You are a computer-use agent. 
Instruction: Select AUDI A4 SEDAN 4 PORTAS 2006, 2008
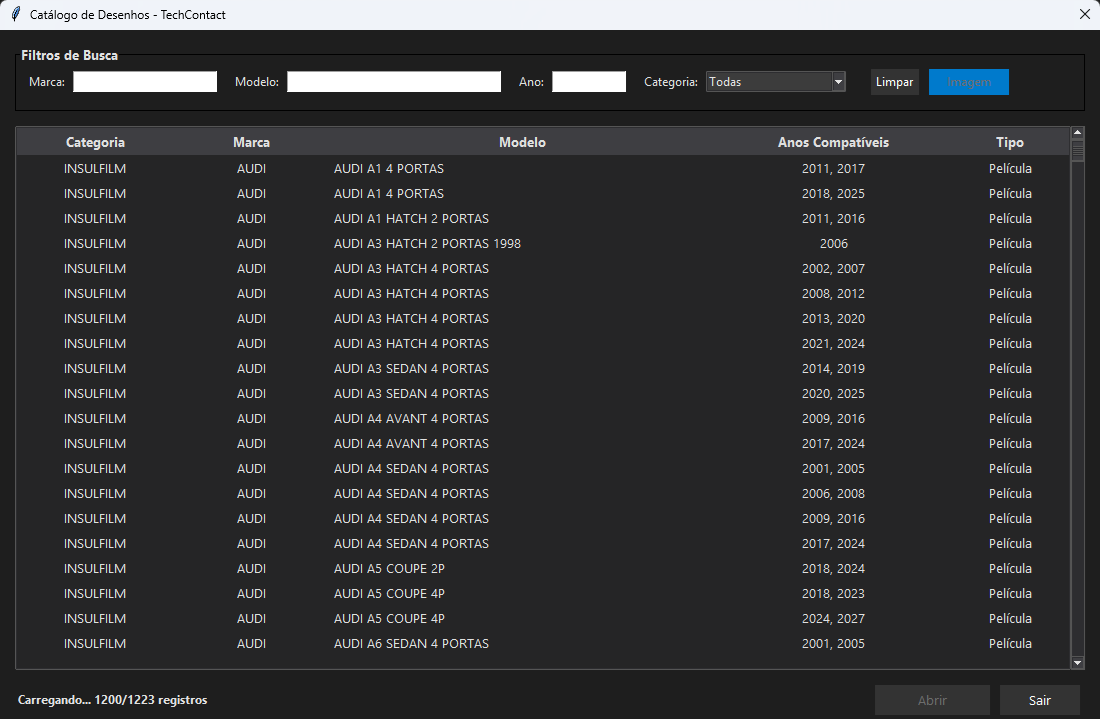[543, 494]
